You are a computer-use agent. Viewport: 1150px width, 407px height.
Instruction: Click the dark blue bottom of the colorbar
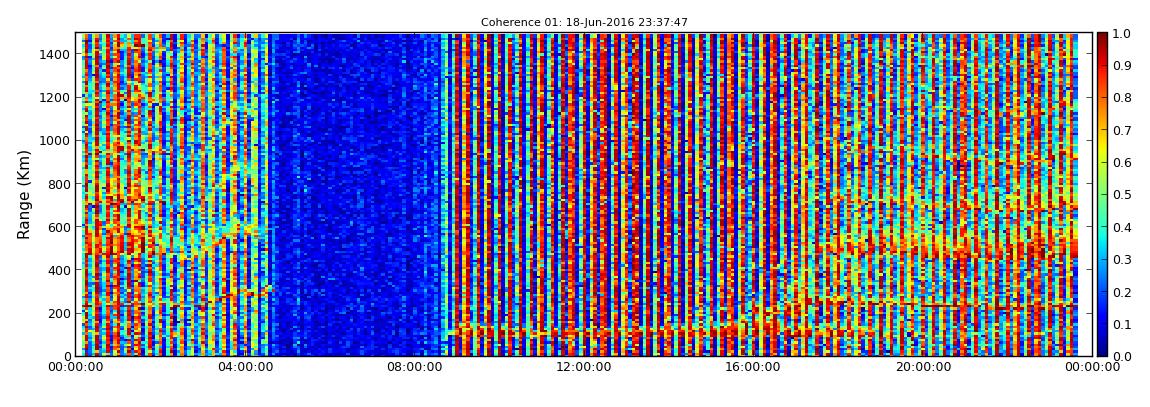pos(1102,348)
